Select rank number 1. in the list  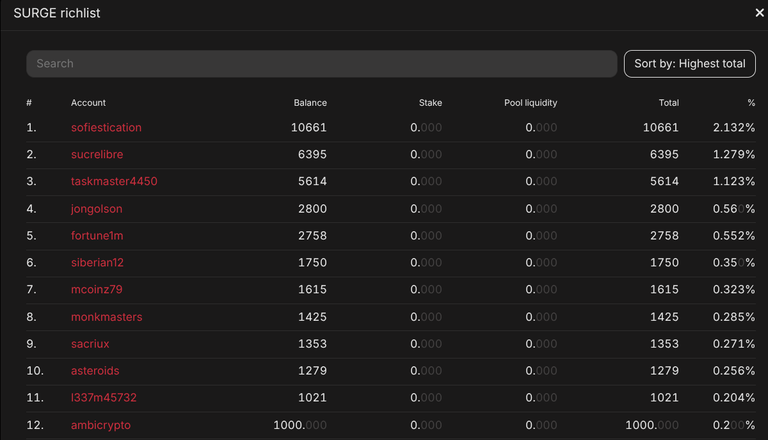click(x=31, y=127)
